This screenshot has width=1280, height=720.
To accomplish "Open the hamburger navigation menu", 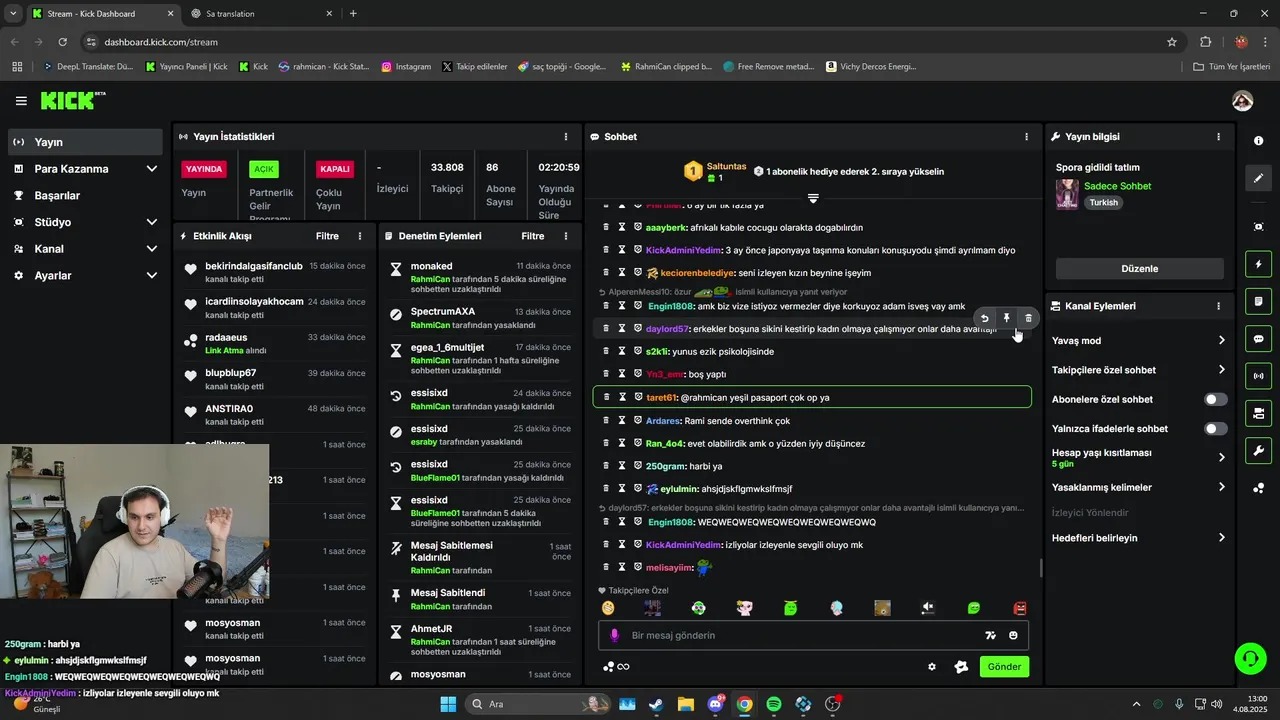I will 21,101.
